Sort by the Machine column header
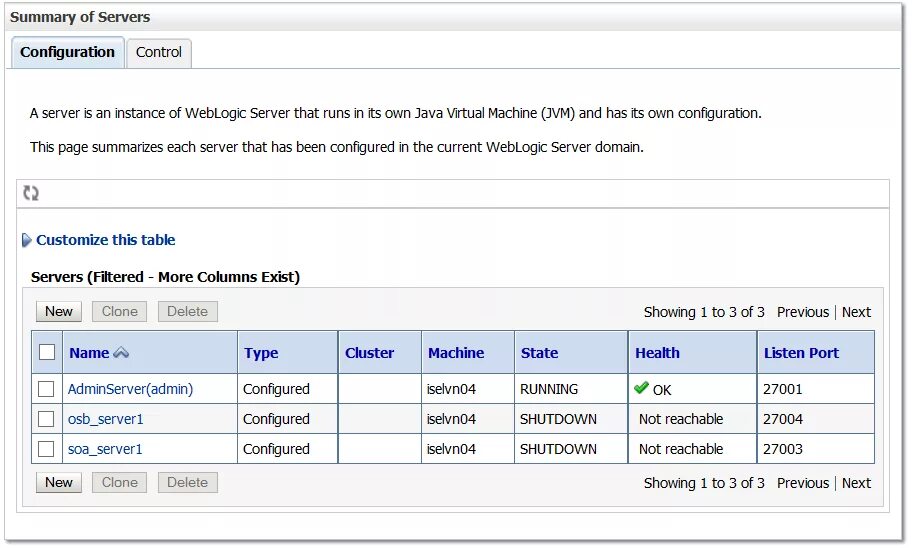 click(456, 353)
